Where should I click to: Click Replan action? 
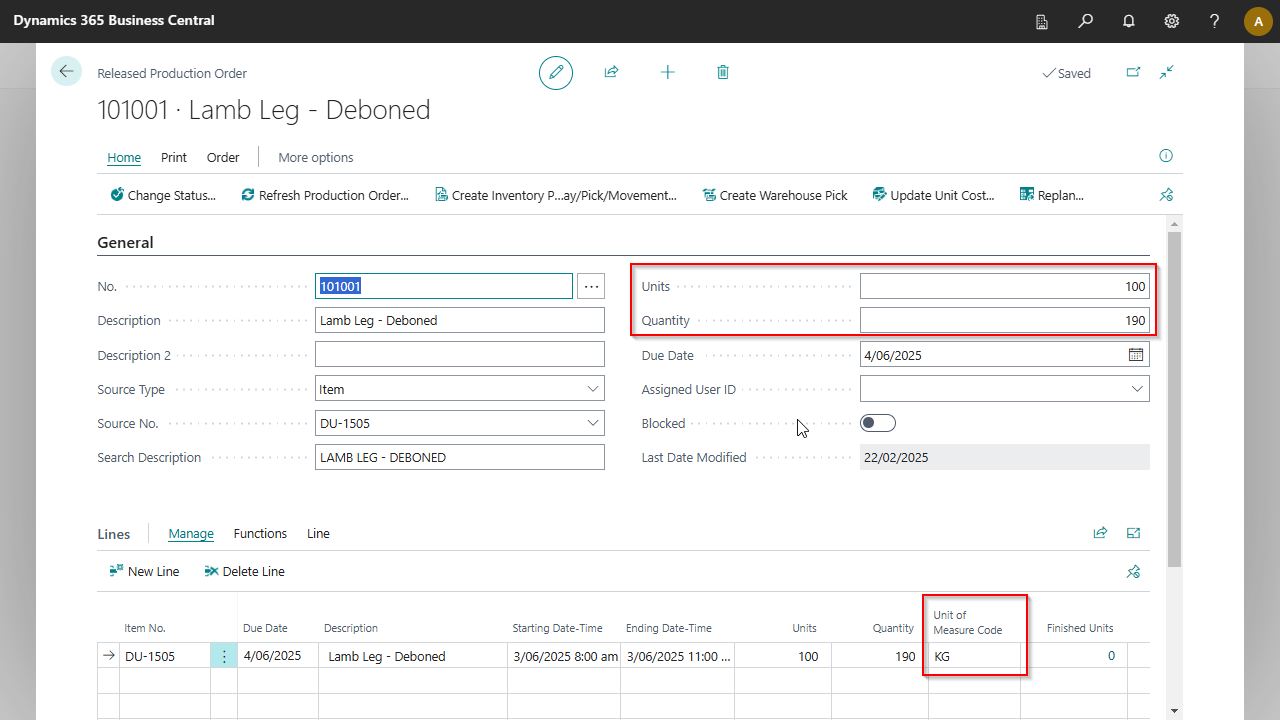[x=1052, y=195]
